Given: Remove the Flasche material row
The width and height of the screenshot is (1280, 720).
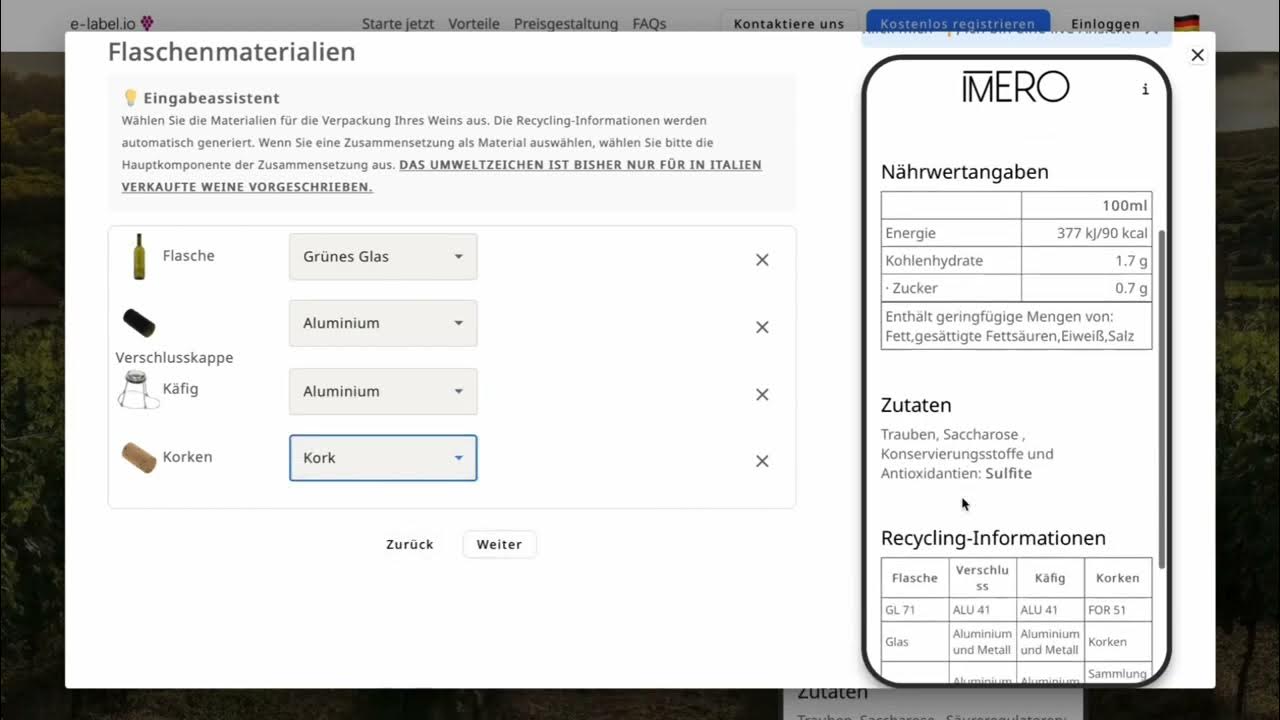Looking at the screenshot, I should (762, 260).
